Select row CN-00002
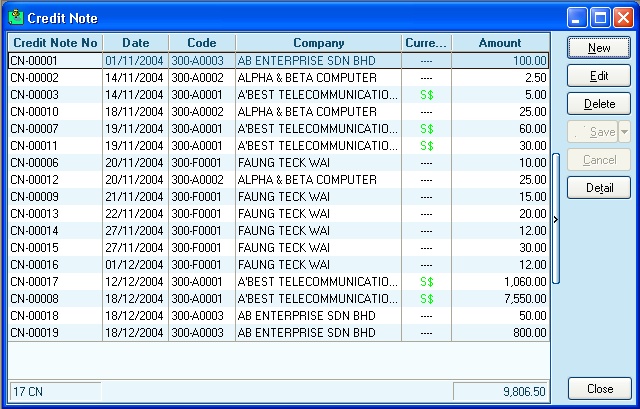Viewport: 640px width, 409px height. [x=278, y=78]
